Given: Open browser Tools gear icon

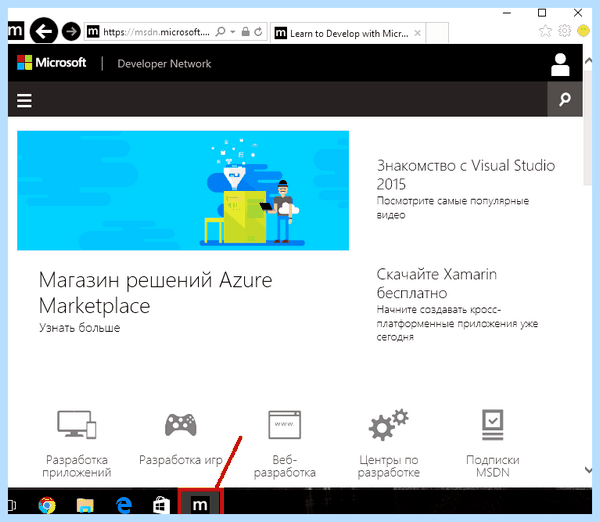Looking at the screenshot, I should (564, 31).
